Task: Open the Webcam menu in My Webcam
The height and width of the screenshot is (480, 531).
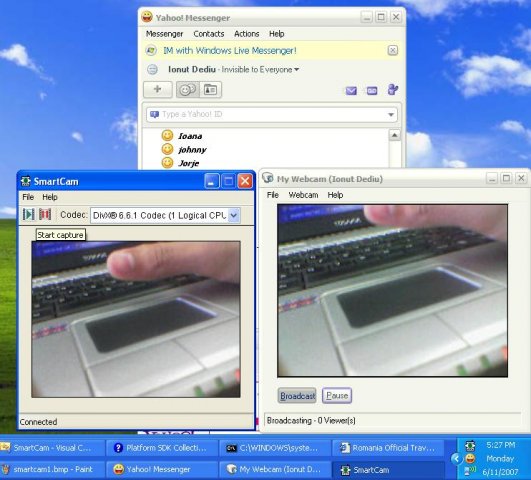Action: (x=303, y=195)
